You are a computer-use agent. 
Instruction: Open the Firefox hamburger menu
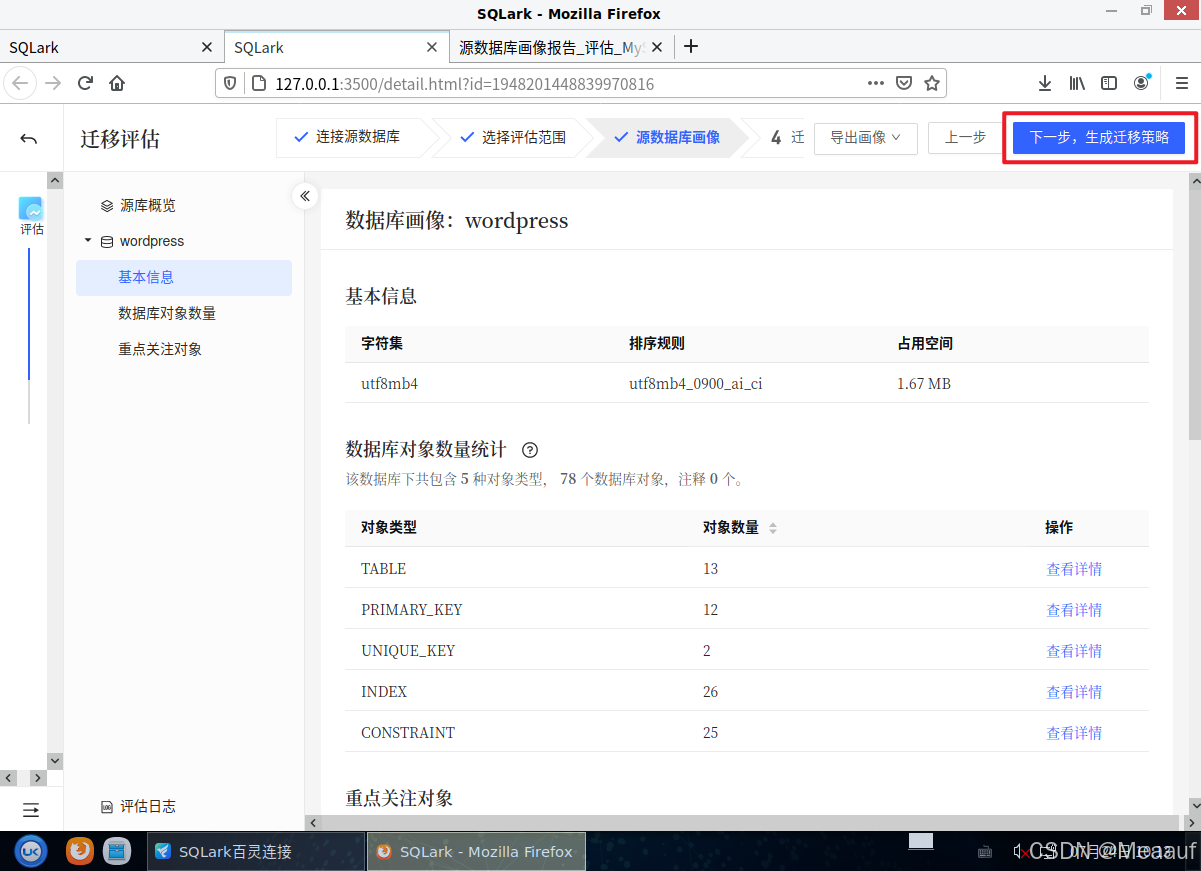point(1180,83)
